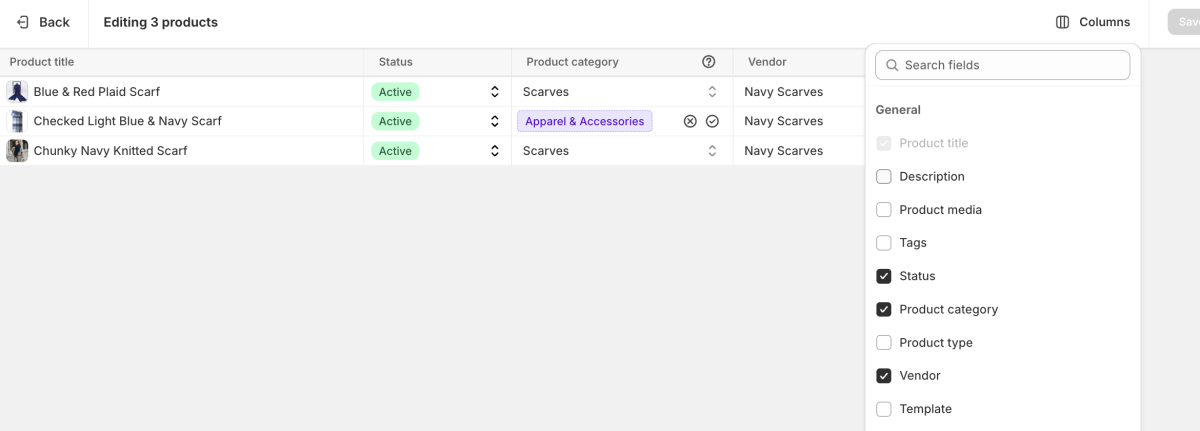
Task: Open Status dropdown for Checked Light Blue & Navy Scarf
Action: pyautogui.click(x=494, y=121)
